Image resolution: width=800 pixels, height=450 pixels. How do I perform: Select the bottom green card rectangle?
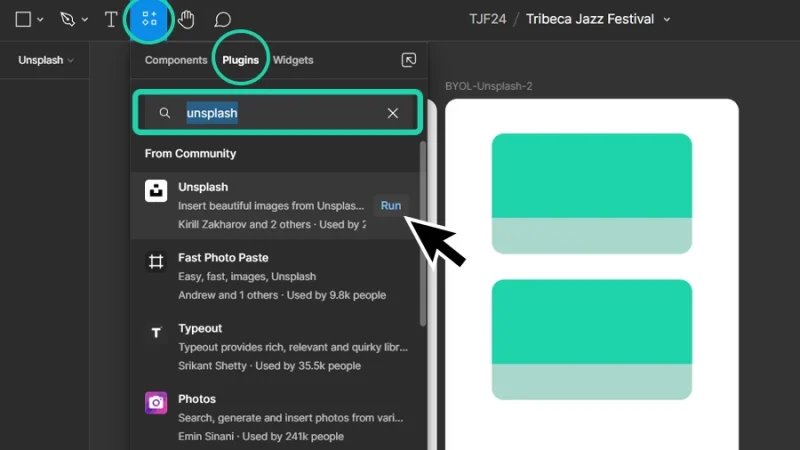click(592, 339)
